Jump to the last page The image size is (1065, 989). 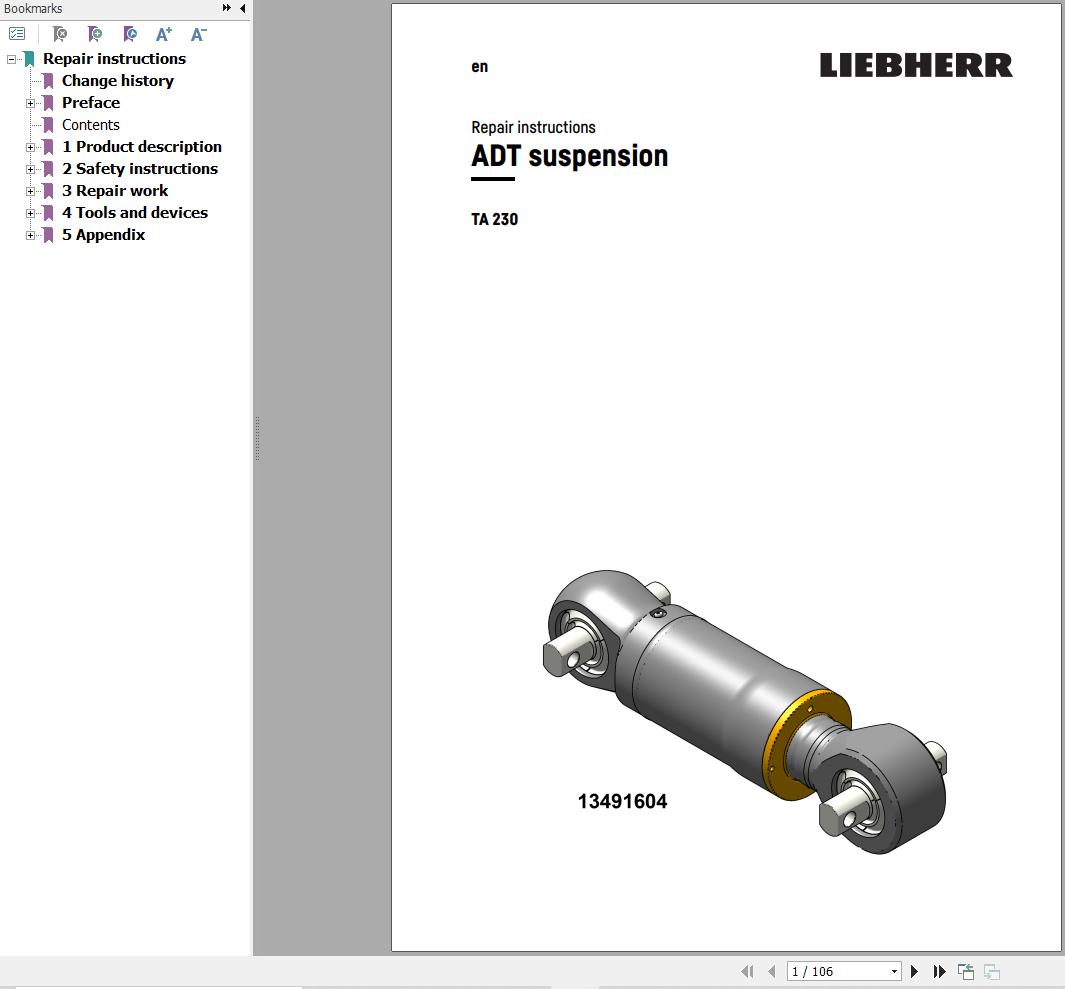pos(939,971)
